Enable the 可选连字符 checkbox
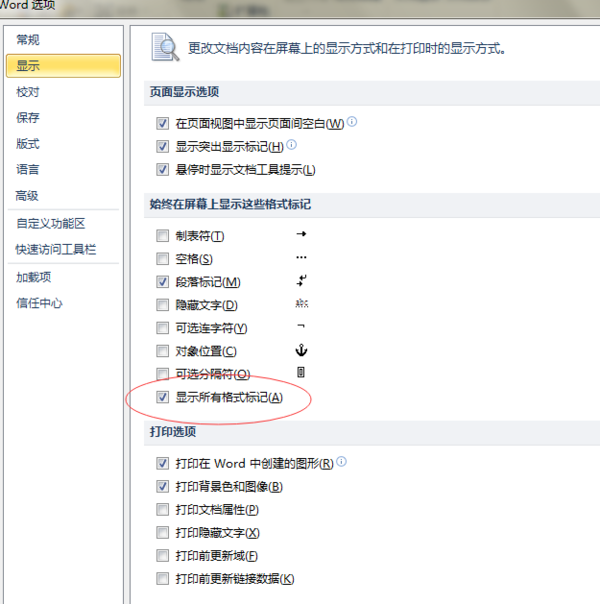This screenshot has height=604, width=600. [163, 328]
